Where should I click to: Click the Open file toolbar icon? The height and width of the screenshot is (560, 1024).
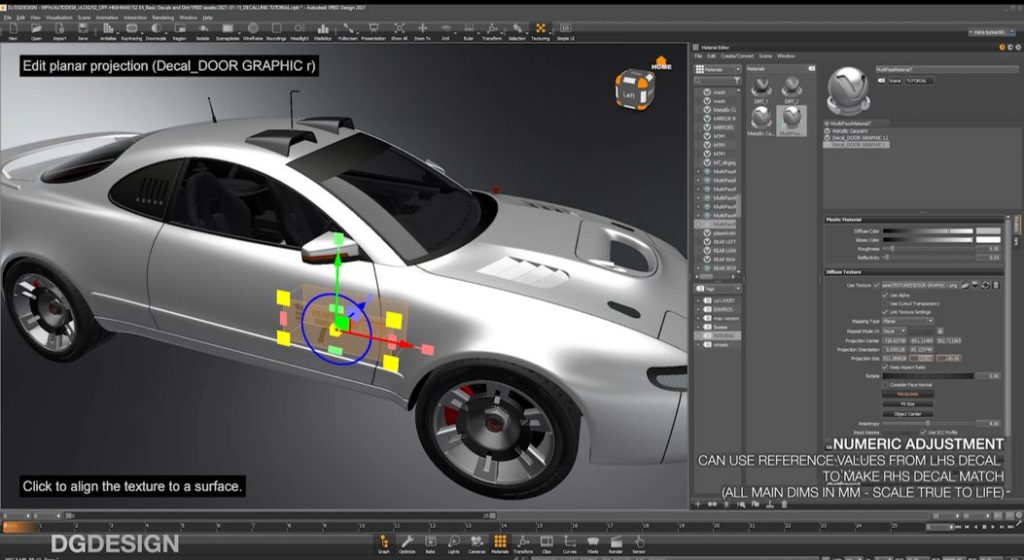[x=37, y=31]
